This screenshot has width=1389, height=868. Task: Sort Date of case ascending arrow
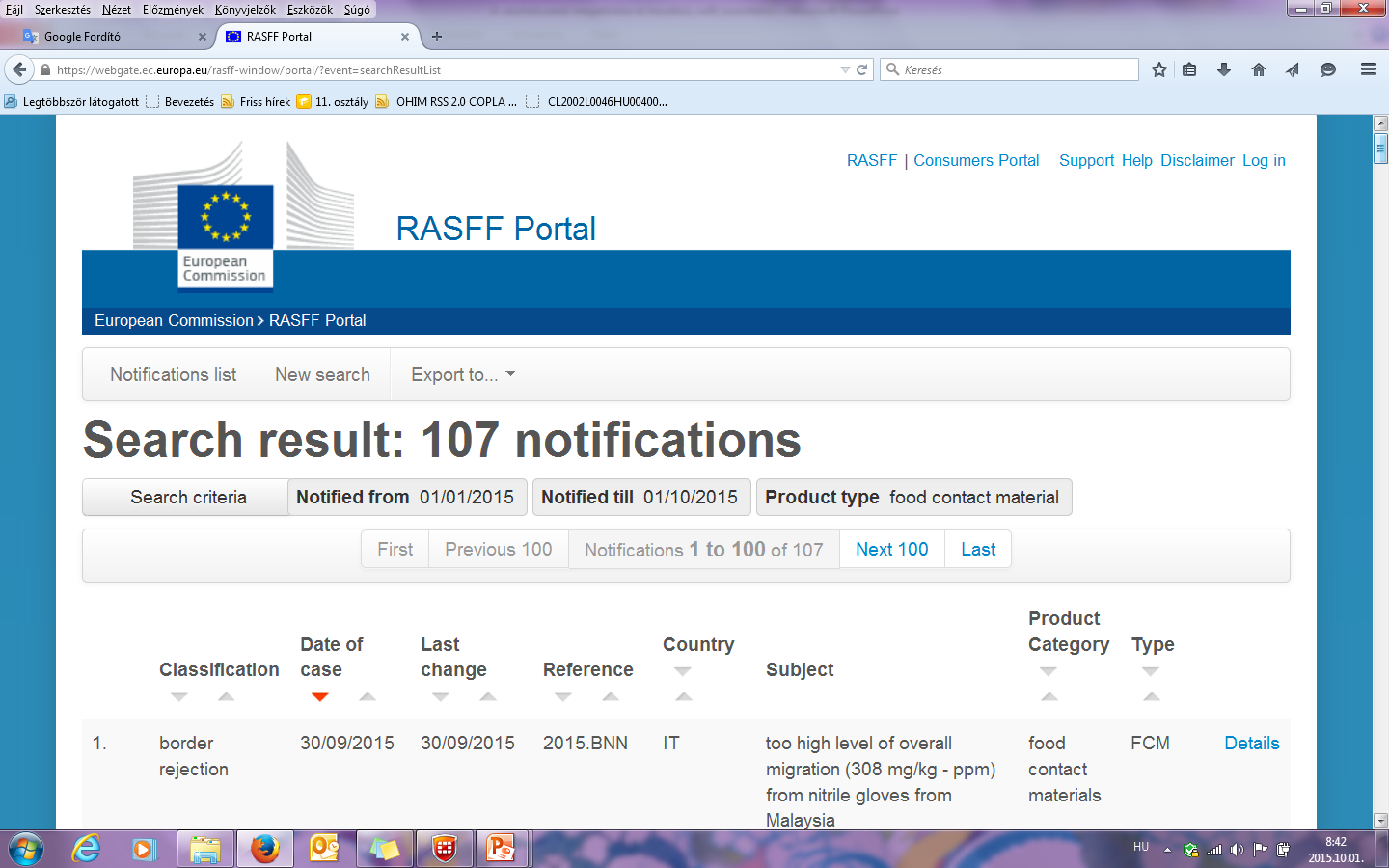368,696
